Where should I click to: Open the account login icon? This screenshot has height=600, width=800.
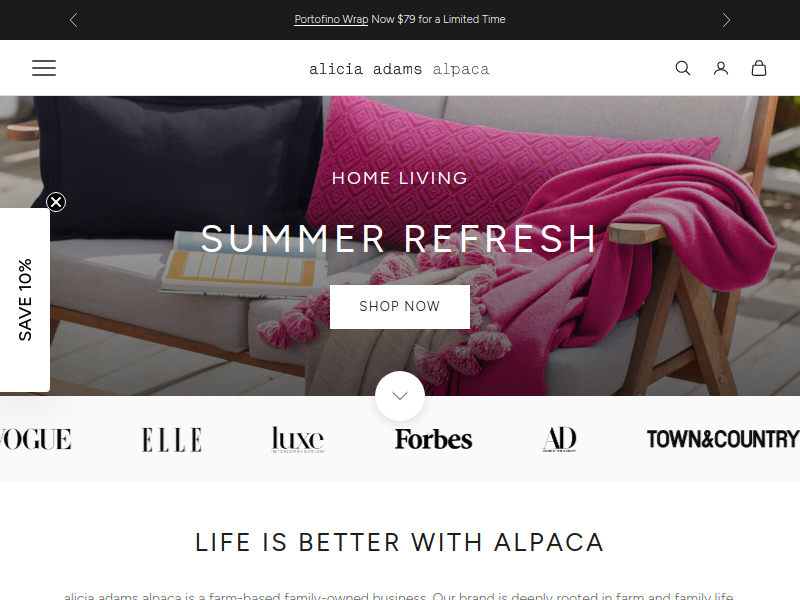(x=720, y=68)
